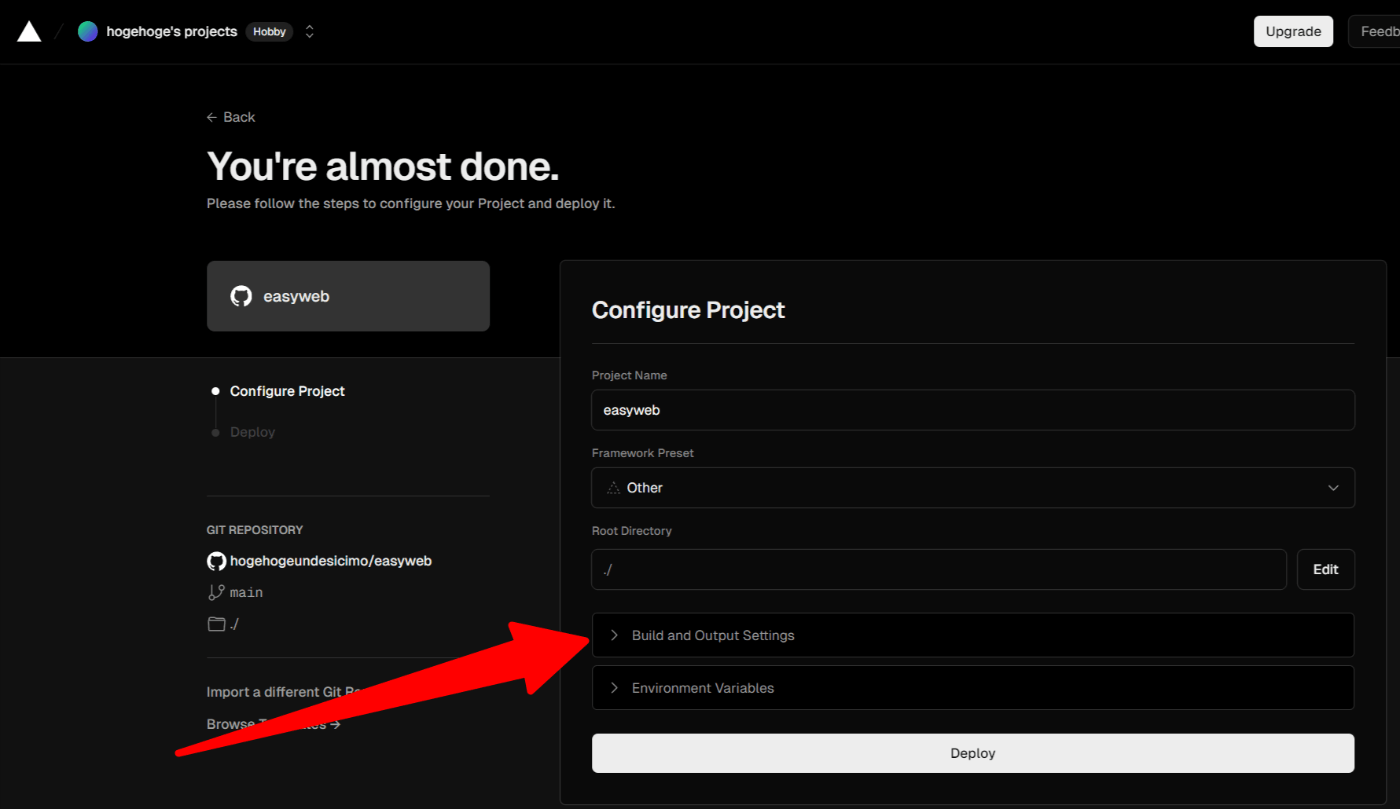The height and width of the screenshot is (809, 1400).
Task: Click the Framework Preset chevron arrow
Action: (1333, 488)
